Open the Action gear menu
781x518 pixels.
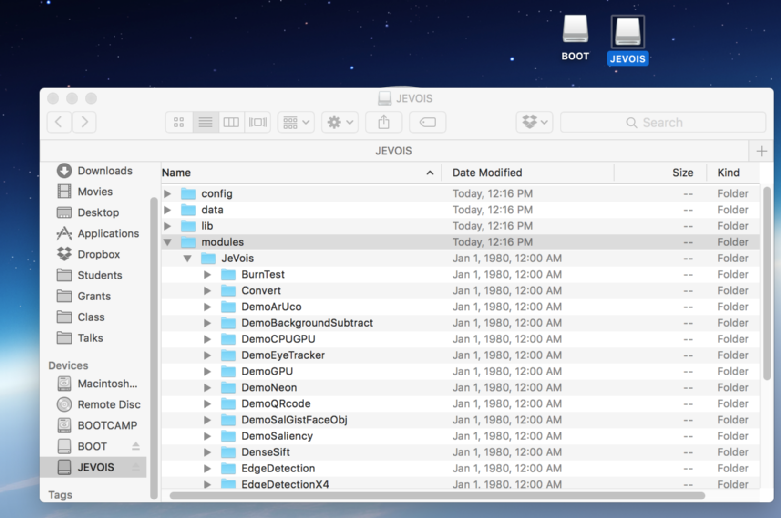tap(340, 122)
